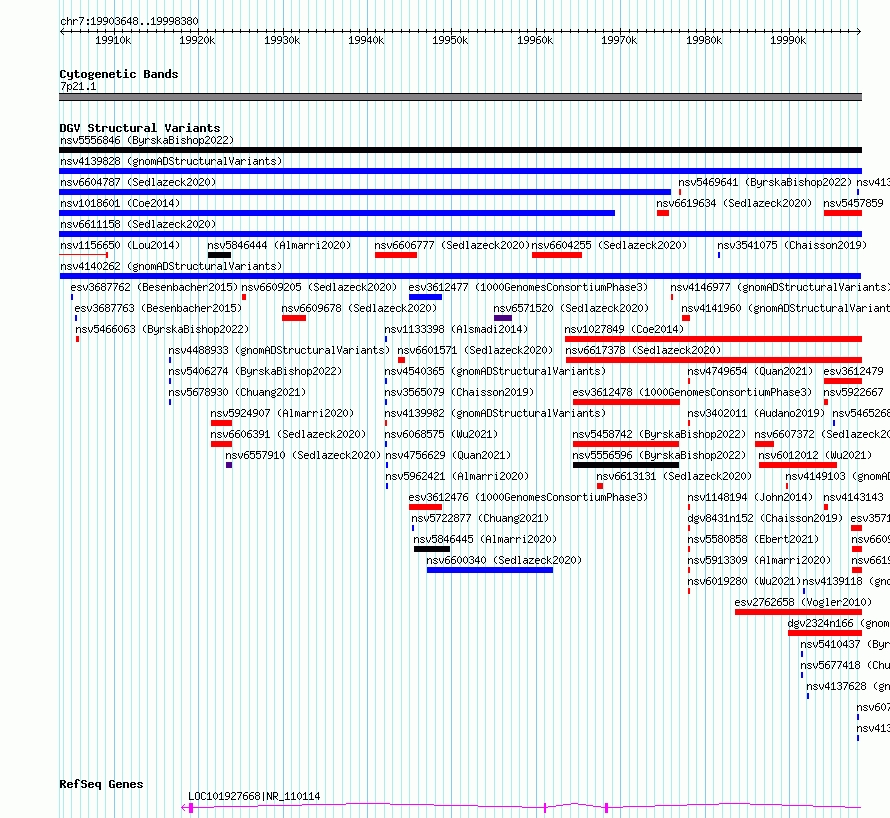This screenshot has height=818, width=890.
Task: Click the nsv6604787 (Sedlazeck2020) label
Action: (x=138, y=182)
